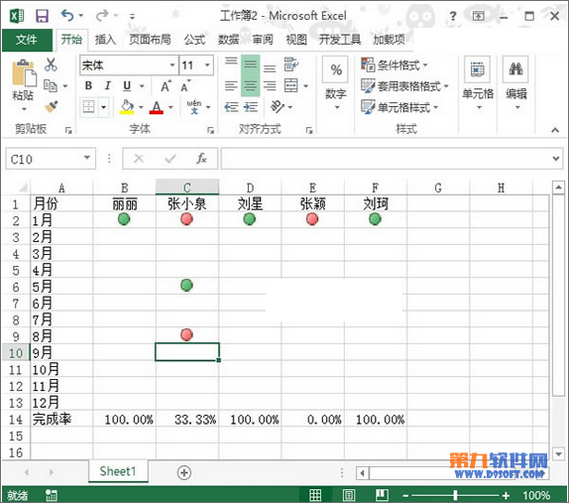The height and width of the screenshot is (503, 569).
Task: Click Merge and Center icon
Action: 291,86
